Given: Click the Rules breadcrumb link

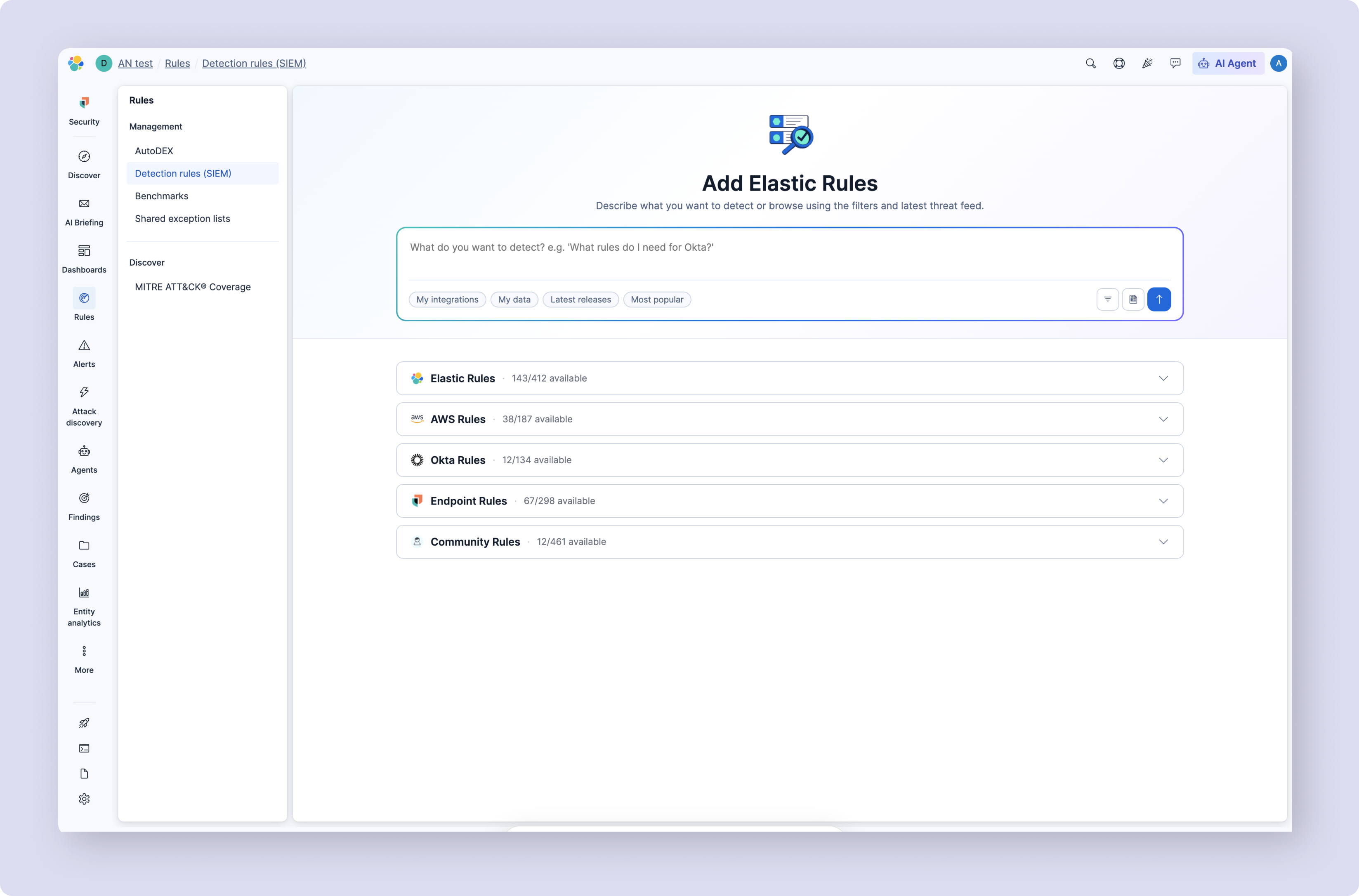Looking at the screenshot, I should 177,64.
